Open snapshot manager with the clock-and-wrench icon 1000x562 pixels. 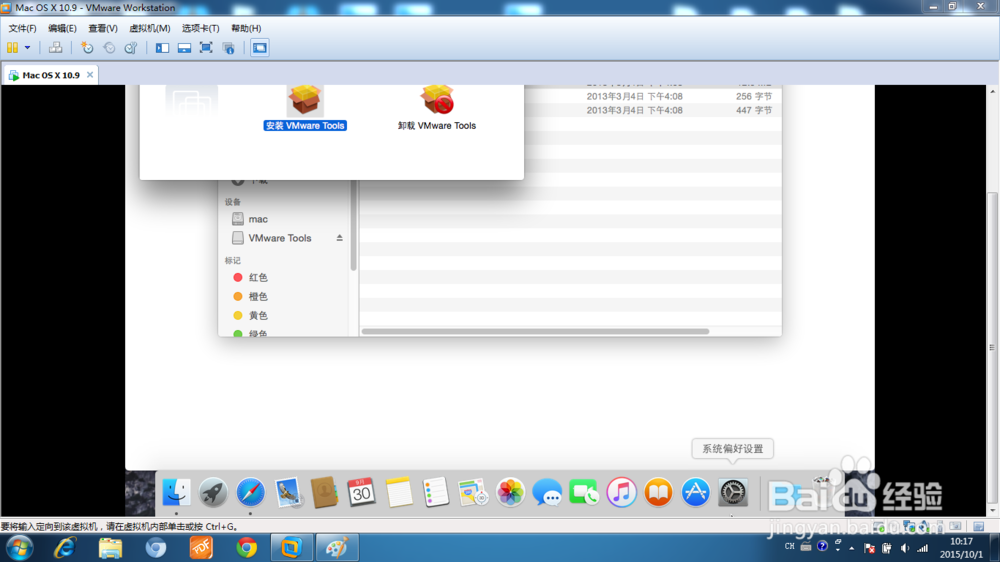point(131,48)
